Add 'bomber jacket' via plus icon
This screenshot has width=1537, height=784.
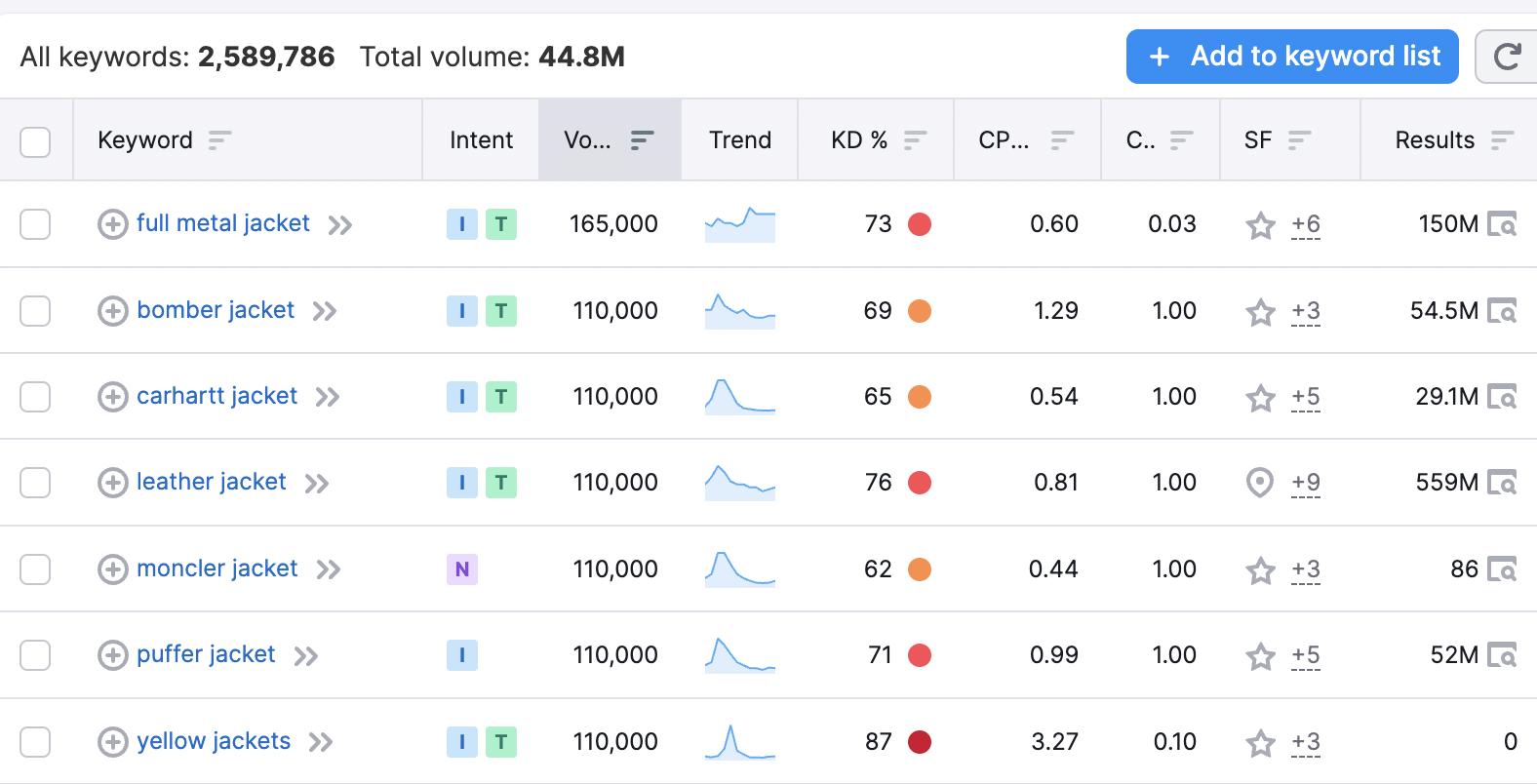point(113,311)
